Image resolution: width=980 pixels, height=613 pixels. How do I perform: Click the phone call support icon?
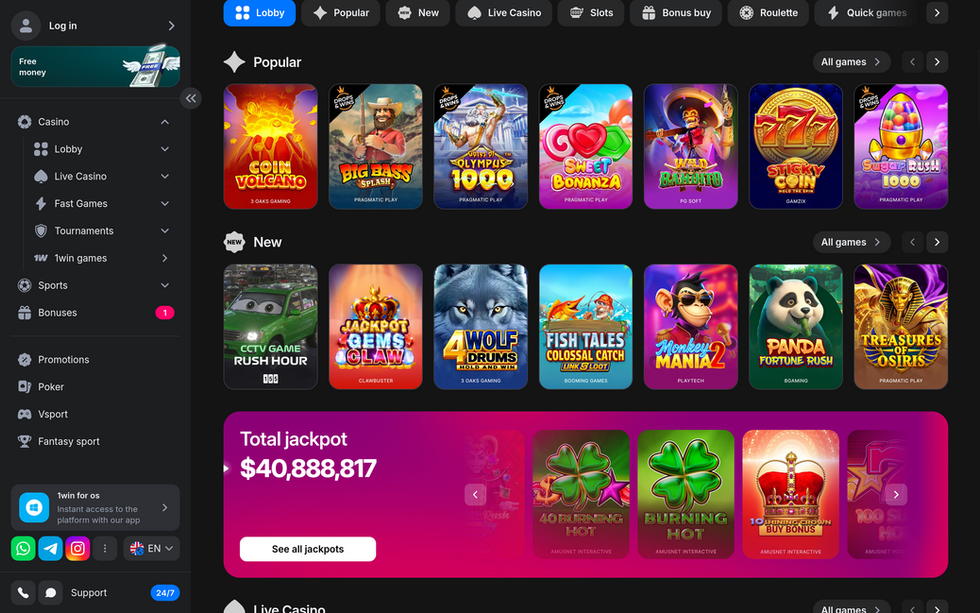23,592
